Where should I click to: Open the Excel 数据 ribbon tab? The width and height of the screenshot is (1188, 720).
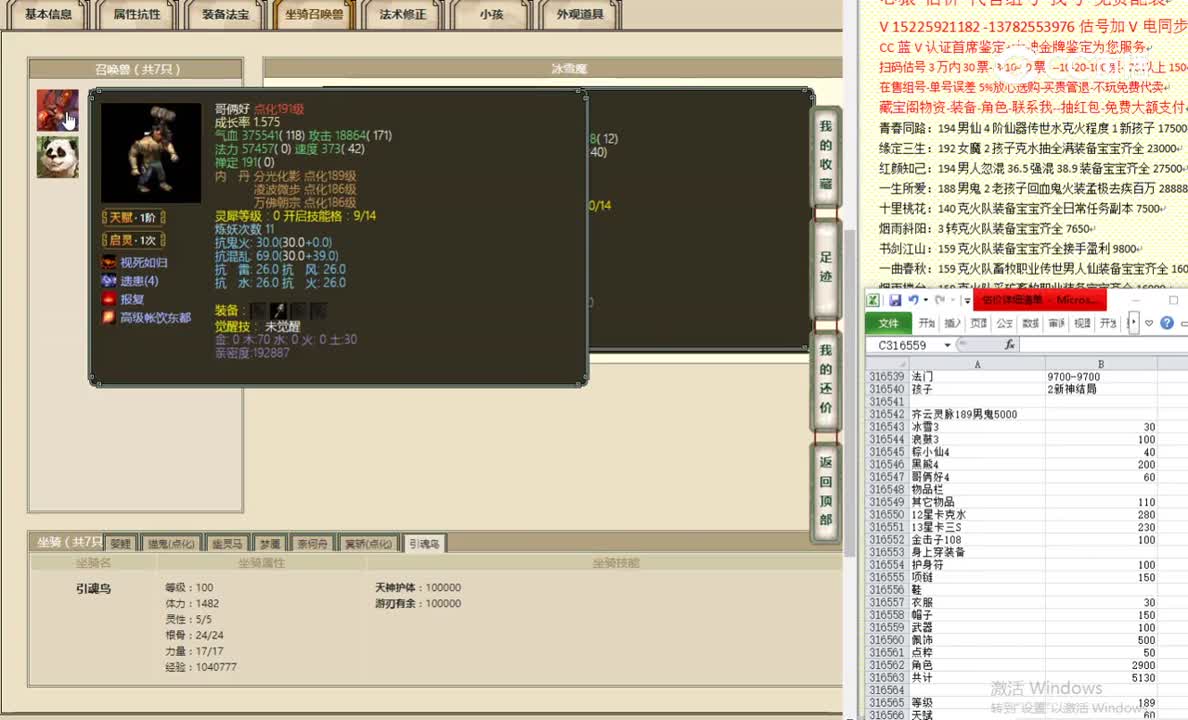(x=1030, y=323)
